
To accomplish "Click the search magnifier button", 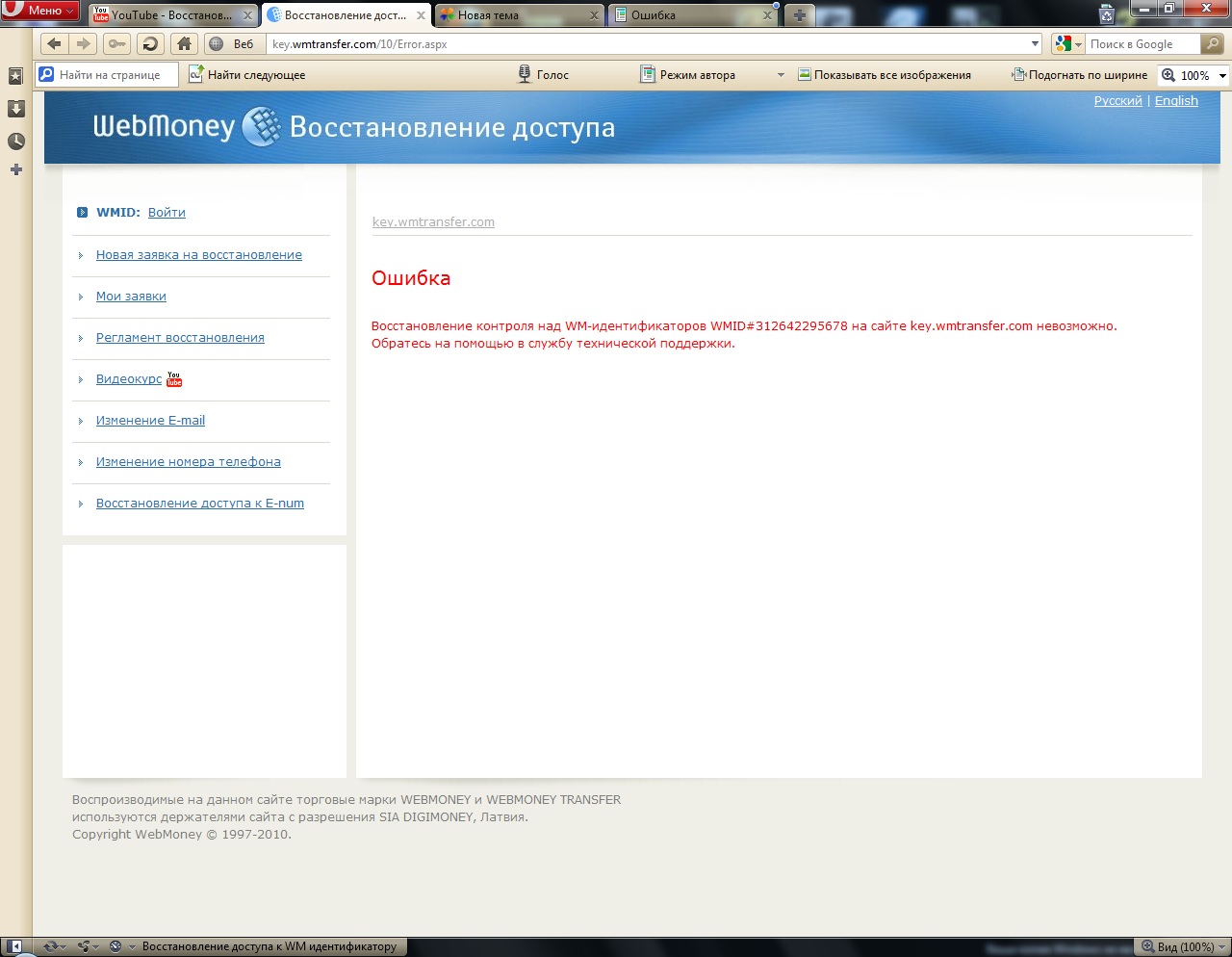I will tap(1213, 44).
